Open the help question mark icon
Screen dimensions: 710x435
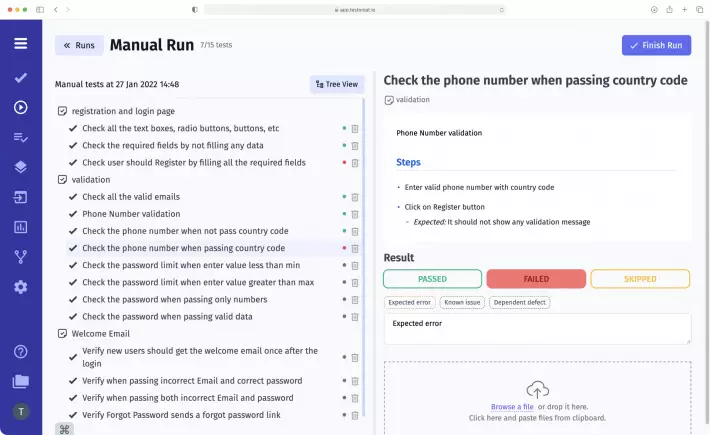[20, 351]
